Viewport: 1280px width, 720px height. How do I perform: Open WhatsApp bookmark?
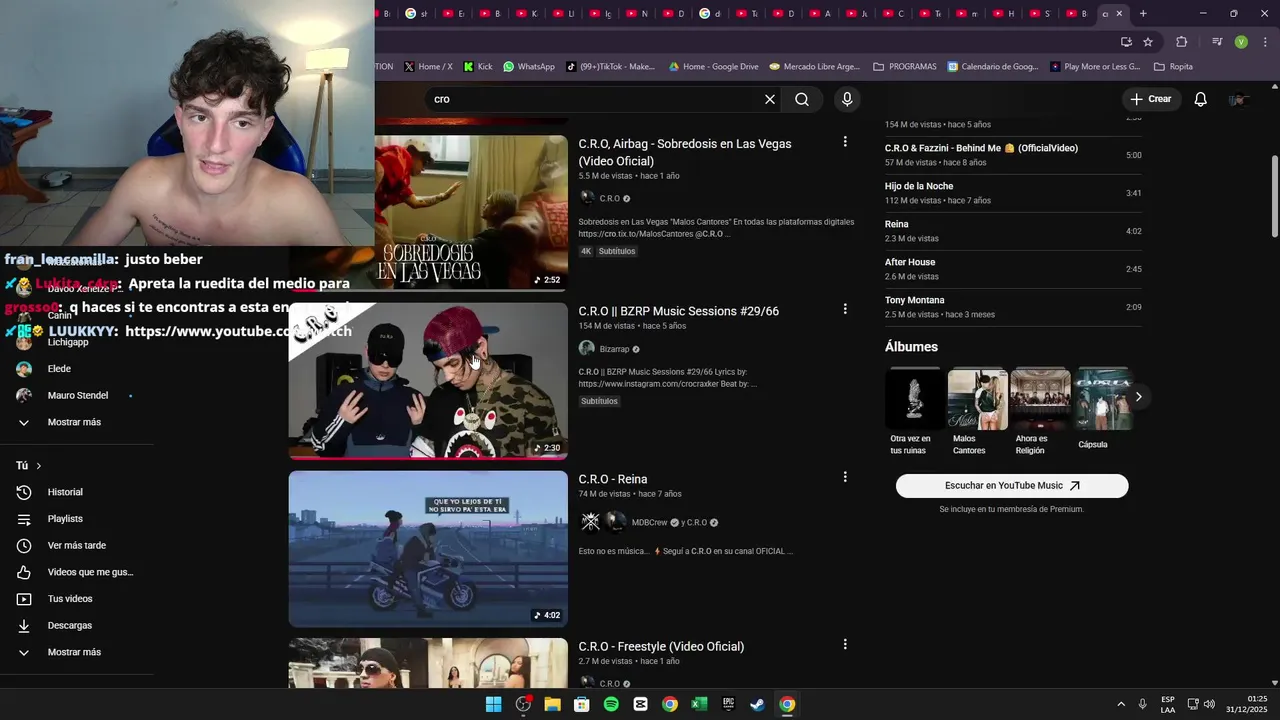click(529, 67)
